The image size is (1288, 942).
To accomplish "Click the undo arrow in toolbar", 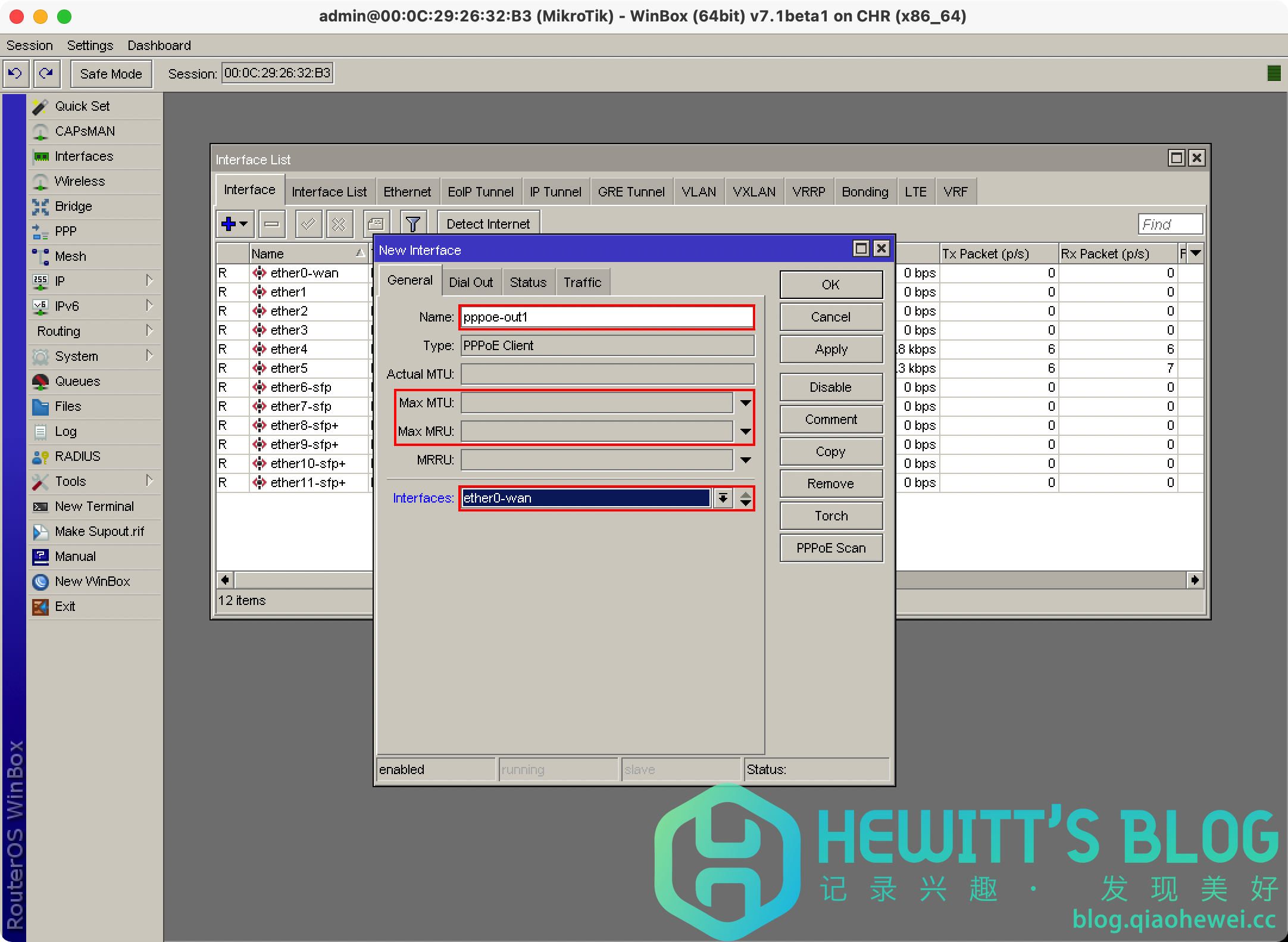I will 15,73.
